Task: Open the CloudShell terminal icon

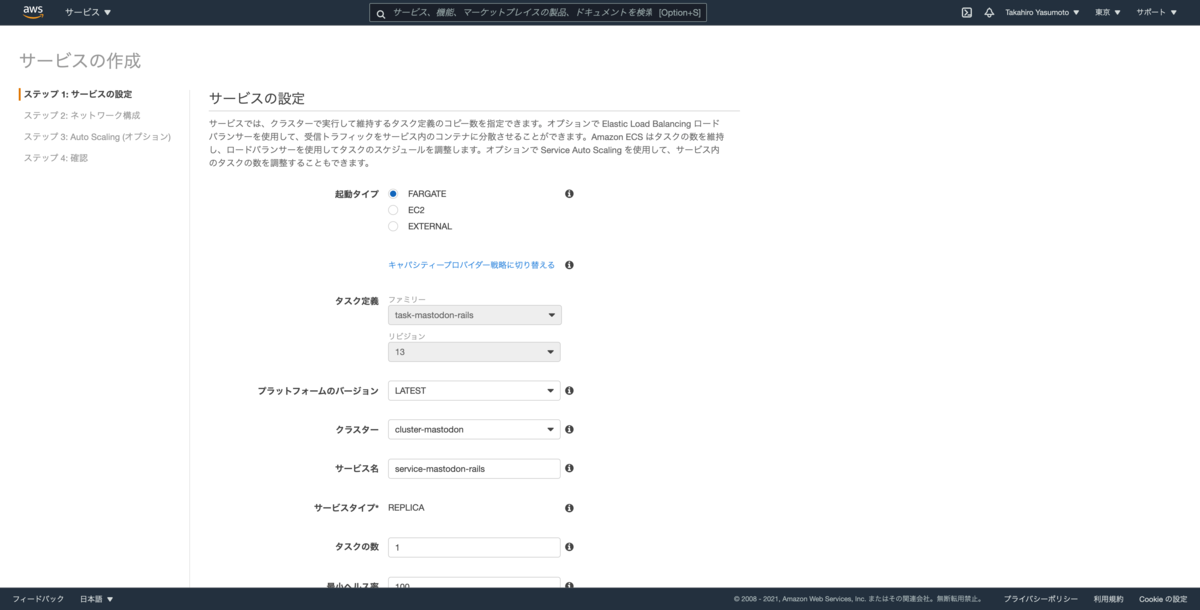Action: (967, 12)
